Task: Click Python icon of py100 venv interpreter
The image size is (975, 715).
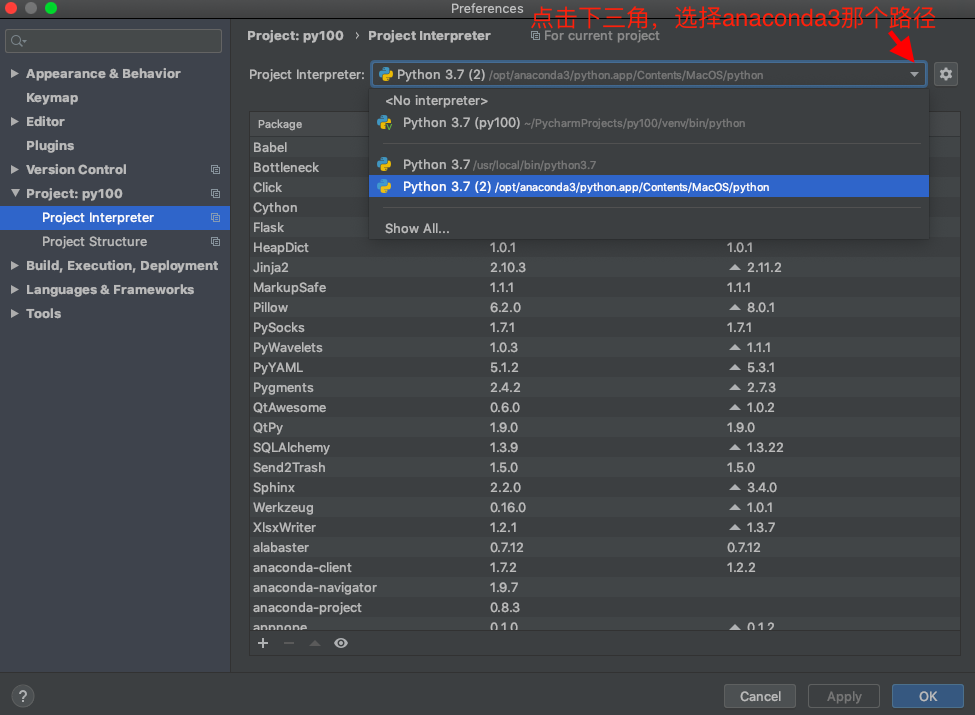Action: (385, 123)
